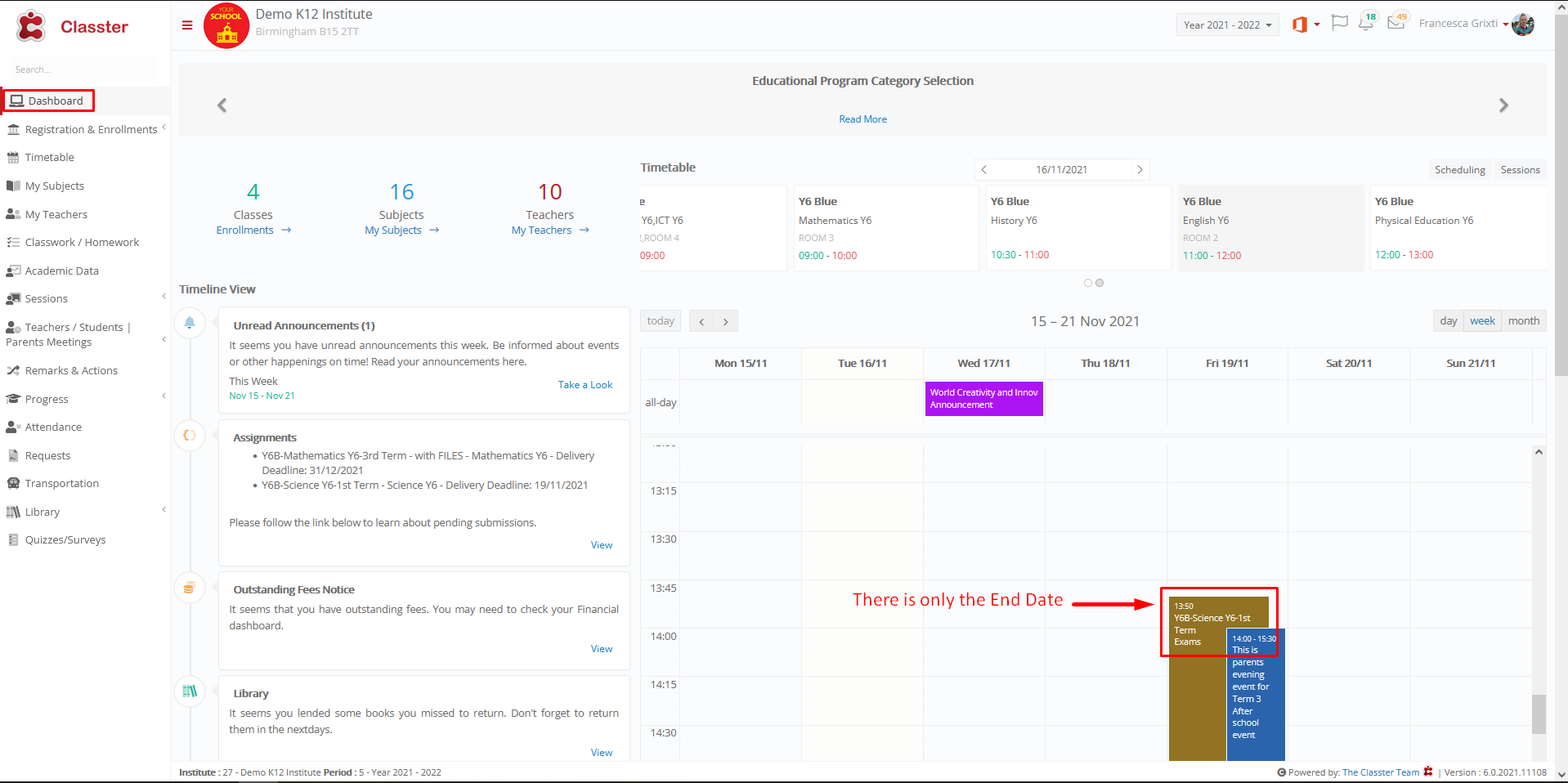The width and height of the screenshot is (1568, 783).
Task: Go to next calendar week
Action: pyautogui.click(x=726, y=321)
